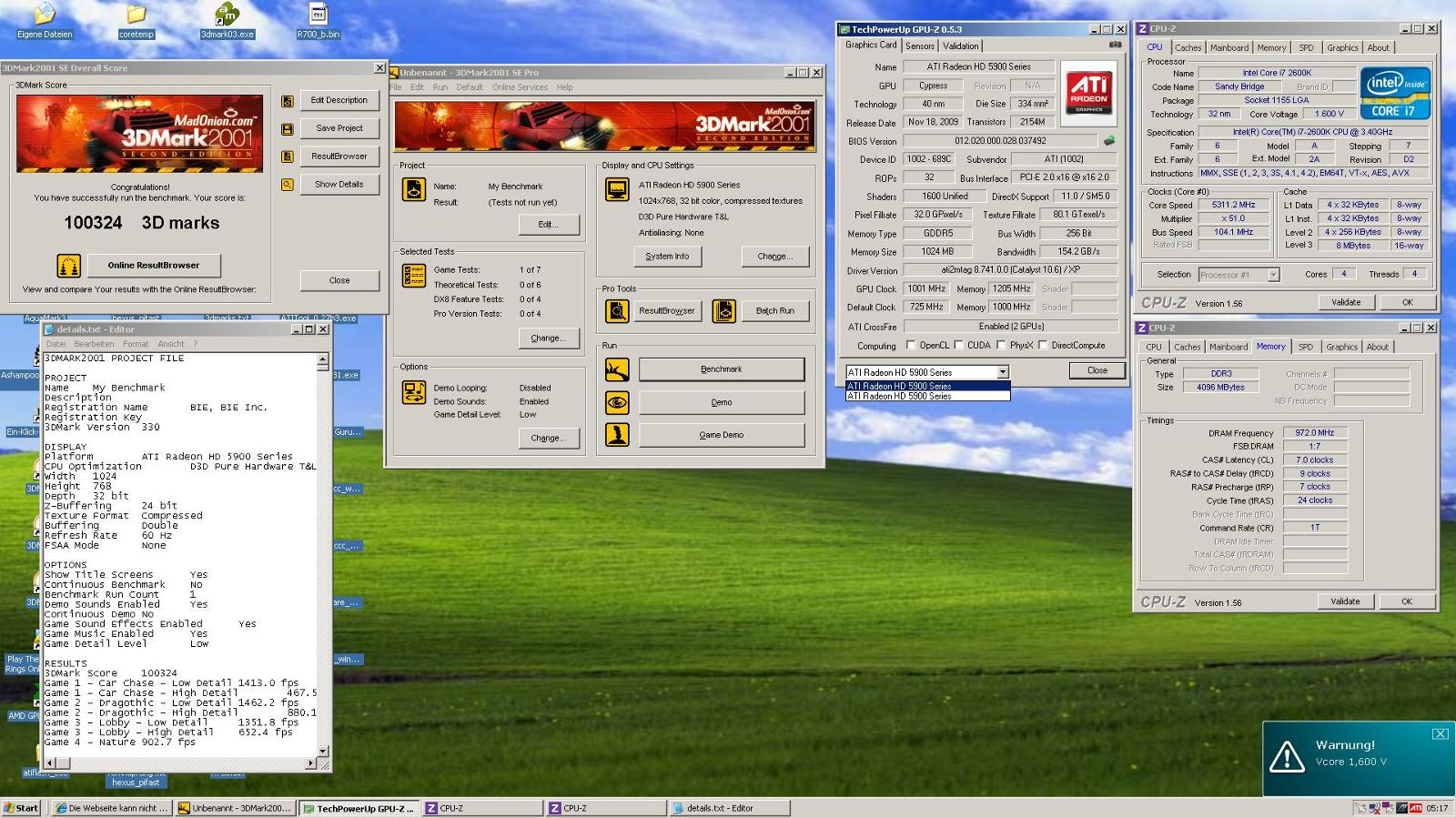Enable the CUDA checkbox
Viewport: 1456px width, 818px height.
point(958,346)
